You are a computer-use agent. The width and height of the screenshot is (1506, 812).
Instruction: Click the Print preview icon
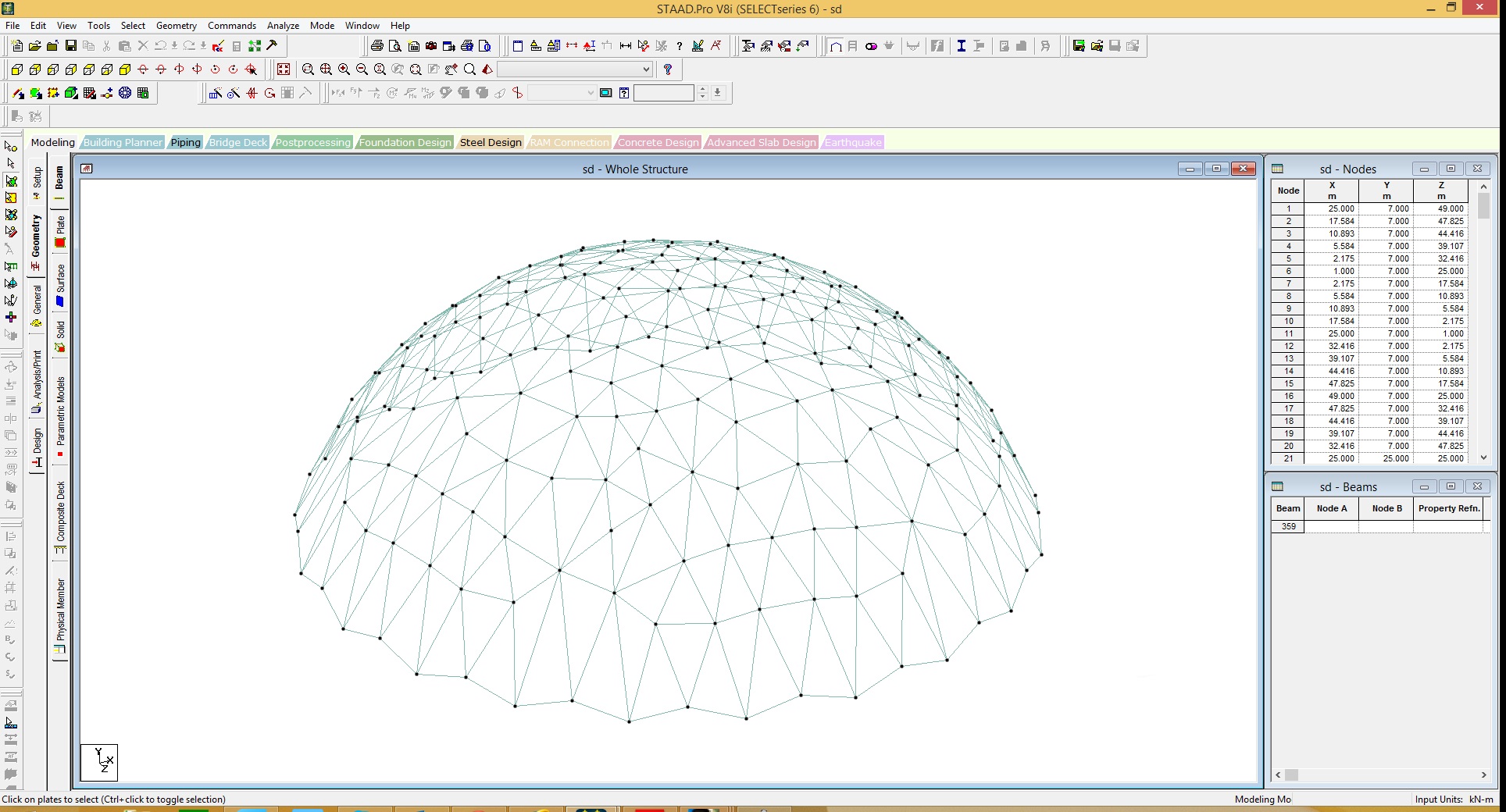tap(395, 46)
